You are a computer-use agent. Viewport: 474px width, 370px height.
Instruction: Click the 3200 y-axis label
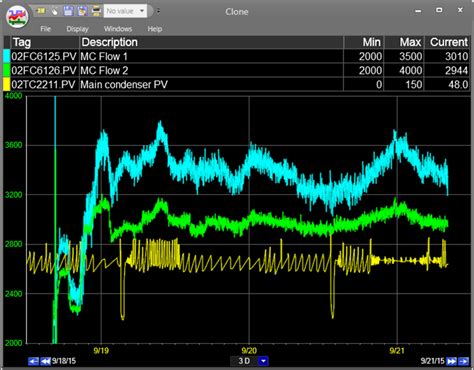14,195
